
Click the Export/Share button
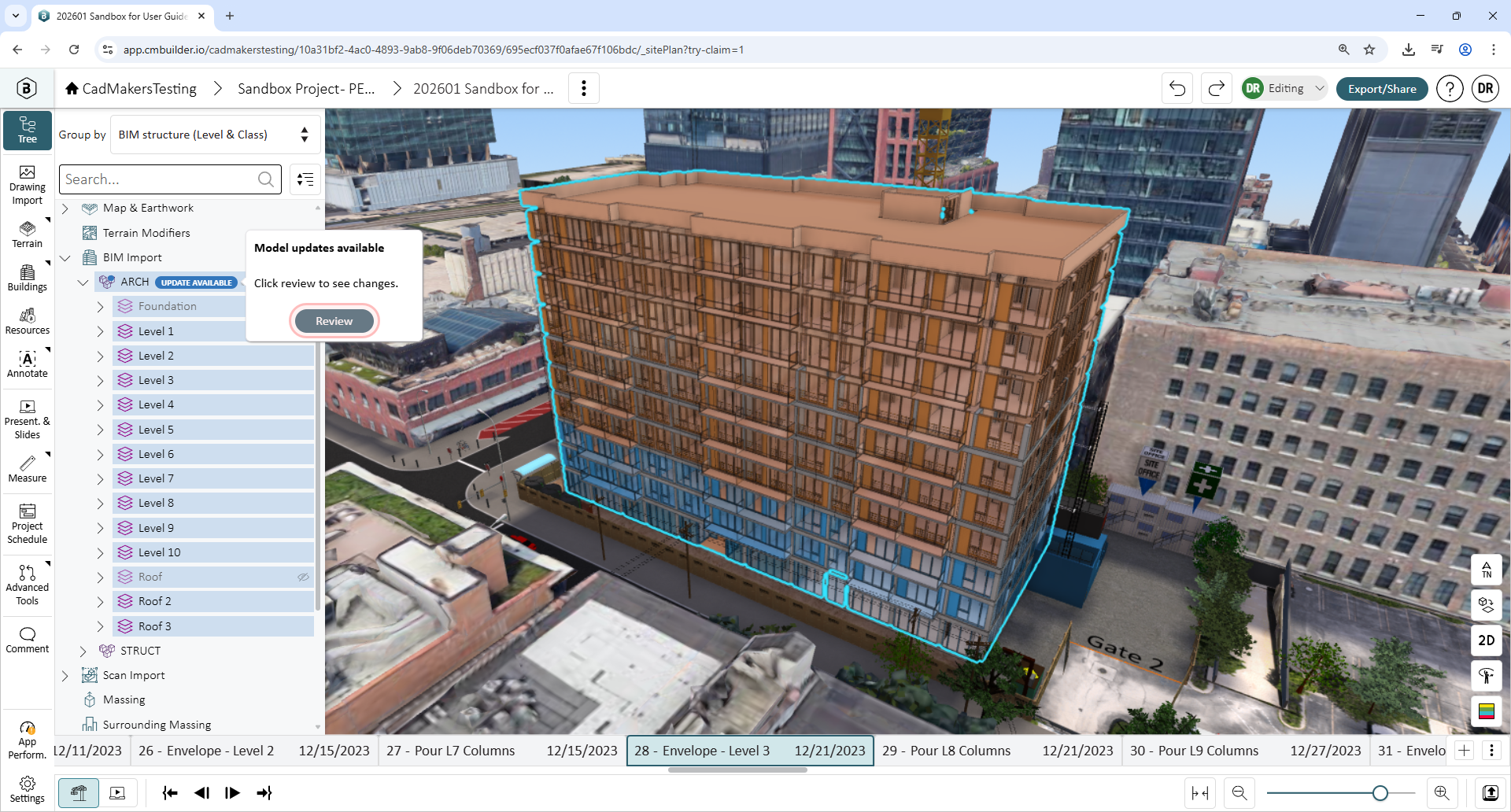1382,88
